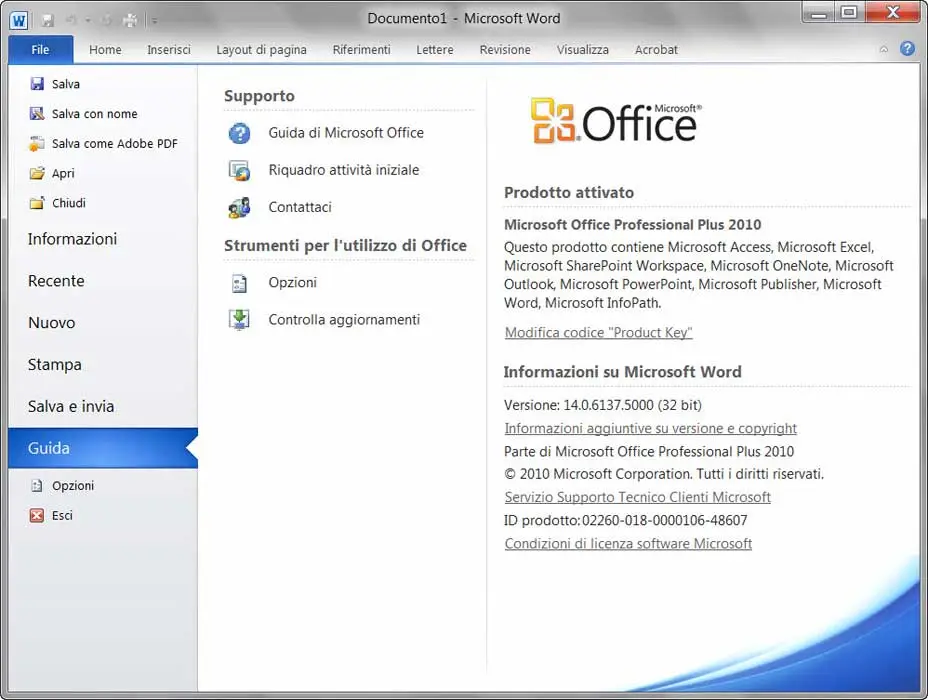Select the Lettere tab
Viewport: 928px width, 700px height.
coord(434,50)
